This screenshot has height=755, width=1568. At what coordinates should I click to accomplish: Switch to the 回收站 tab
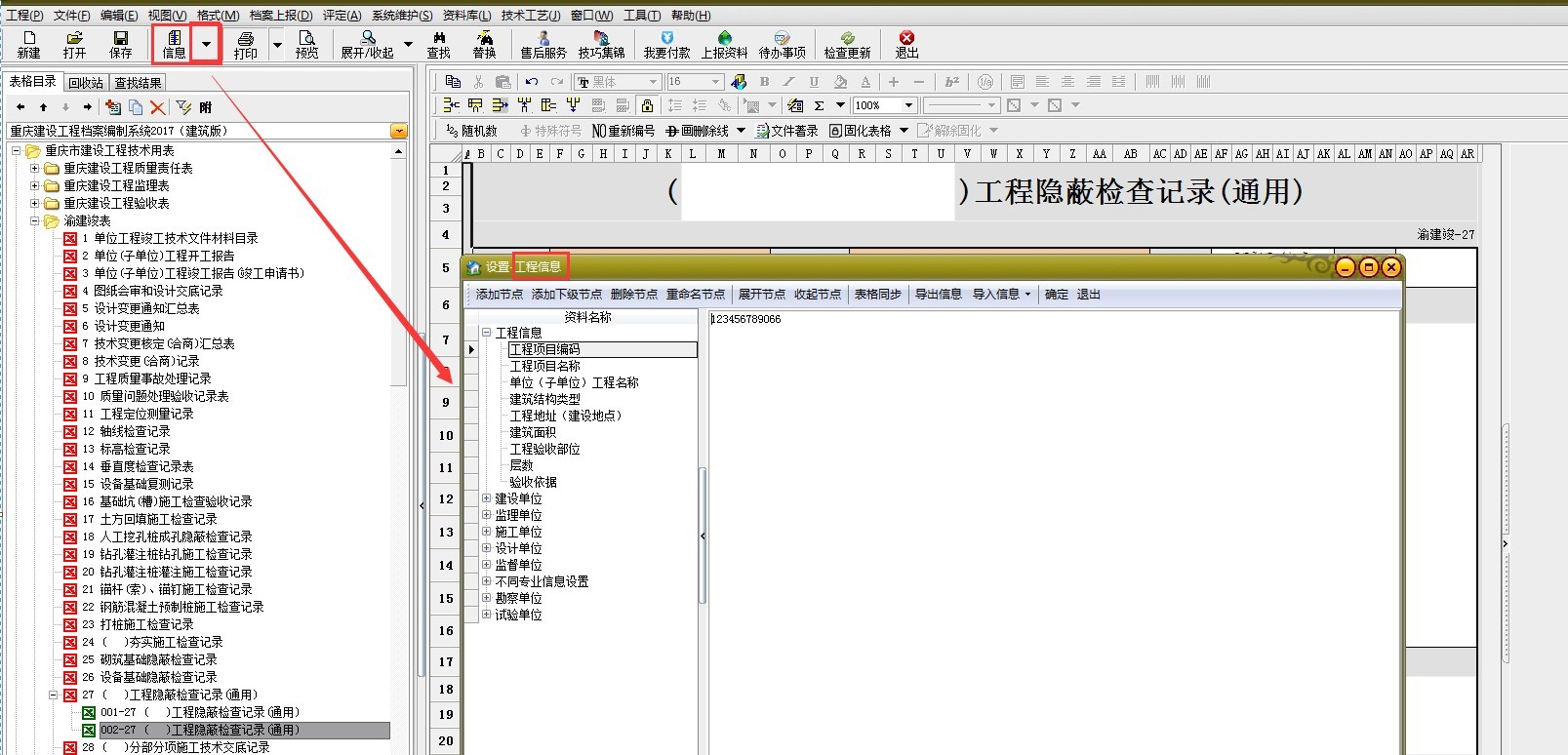(86, 83)
